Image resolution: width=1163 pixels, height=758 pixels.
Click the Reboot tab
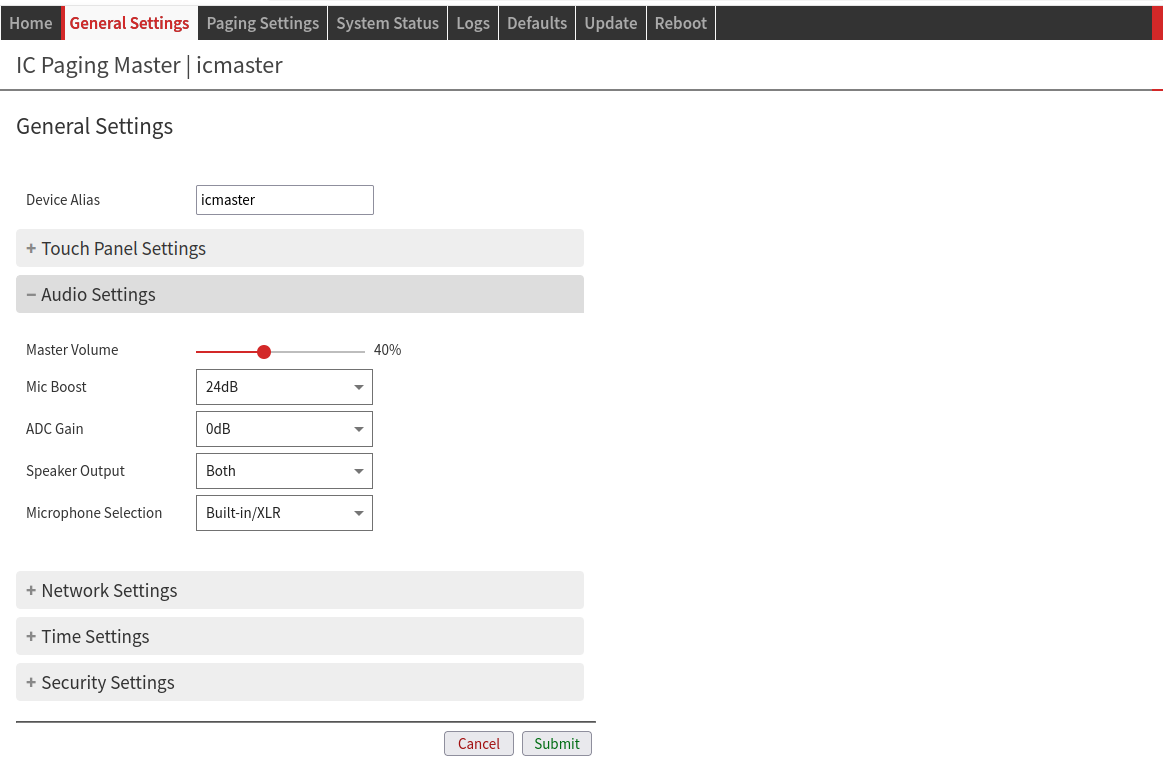pos(680,23)
